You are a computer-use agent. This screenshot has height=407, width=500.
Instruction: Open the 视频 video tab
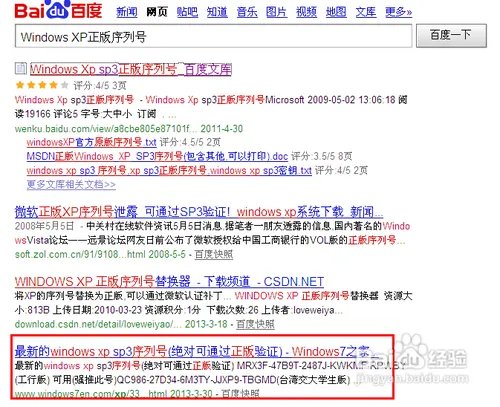[x=306, y=12]
